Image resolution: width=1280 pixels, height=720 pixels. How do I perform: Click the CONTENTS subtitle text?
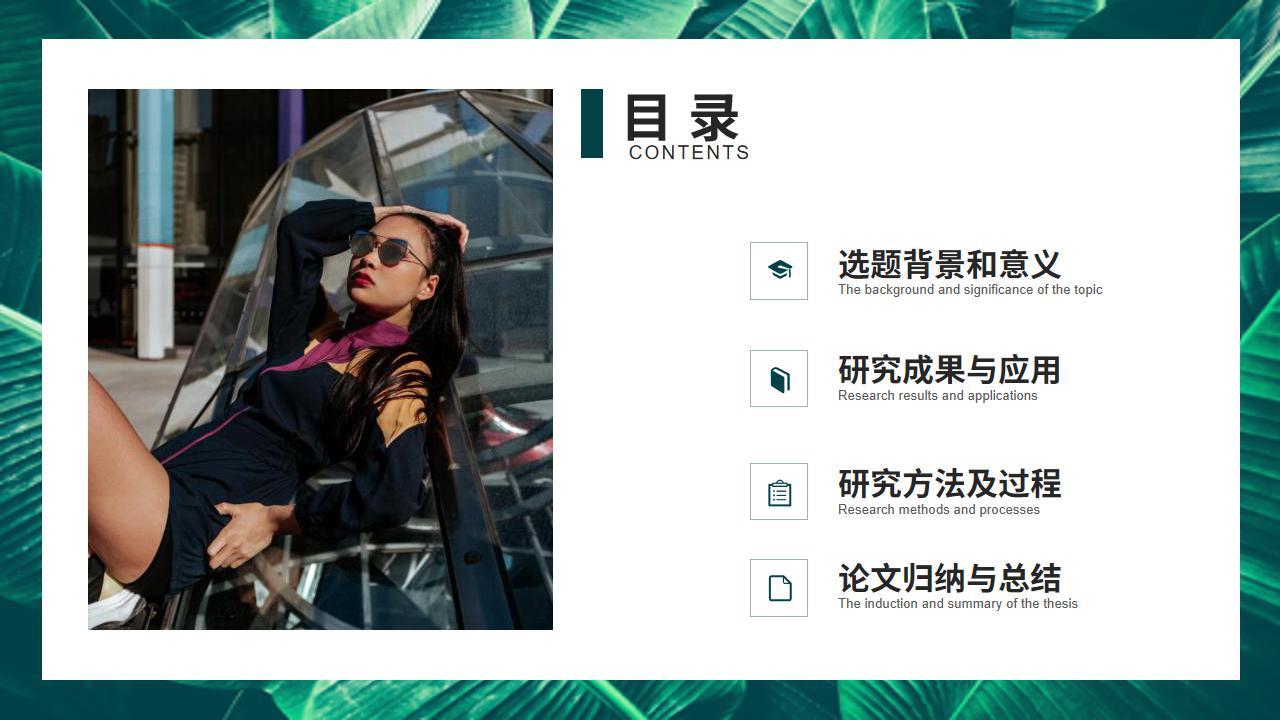pos(689,152)
